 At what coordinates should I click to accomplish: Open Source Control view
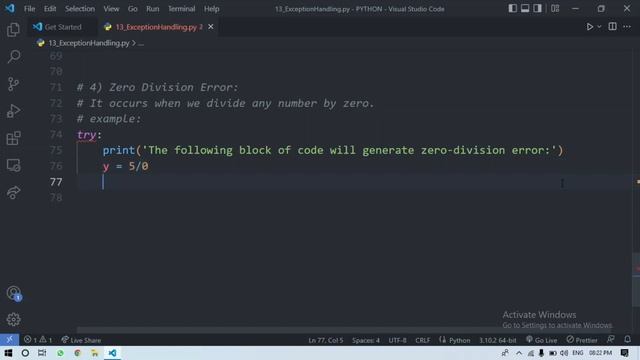tap(13, 84)
